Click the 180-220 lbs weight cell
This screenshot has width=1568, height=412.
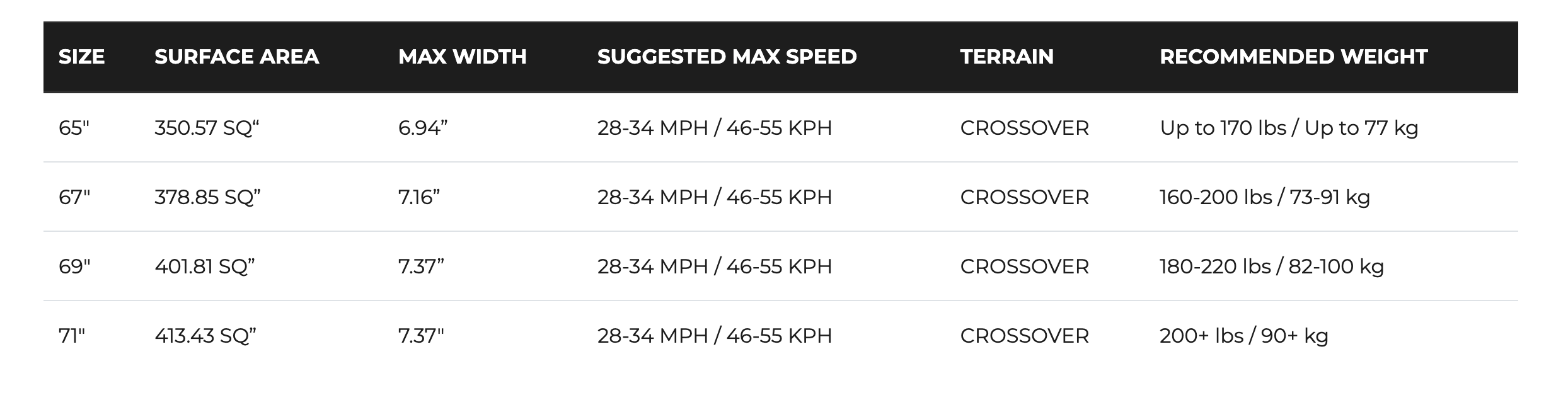coord(1271,266)
